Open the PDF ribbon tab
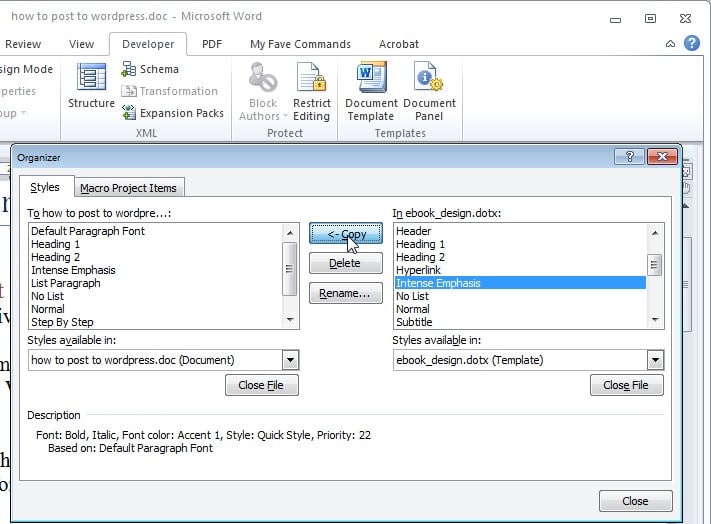The width and height of the screenshot is (711, 524). 212,44
